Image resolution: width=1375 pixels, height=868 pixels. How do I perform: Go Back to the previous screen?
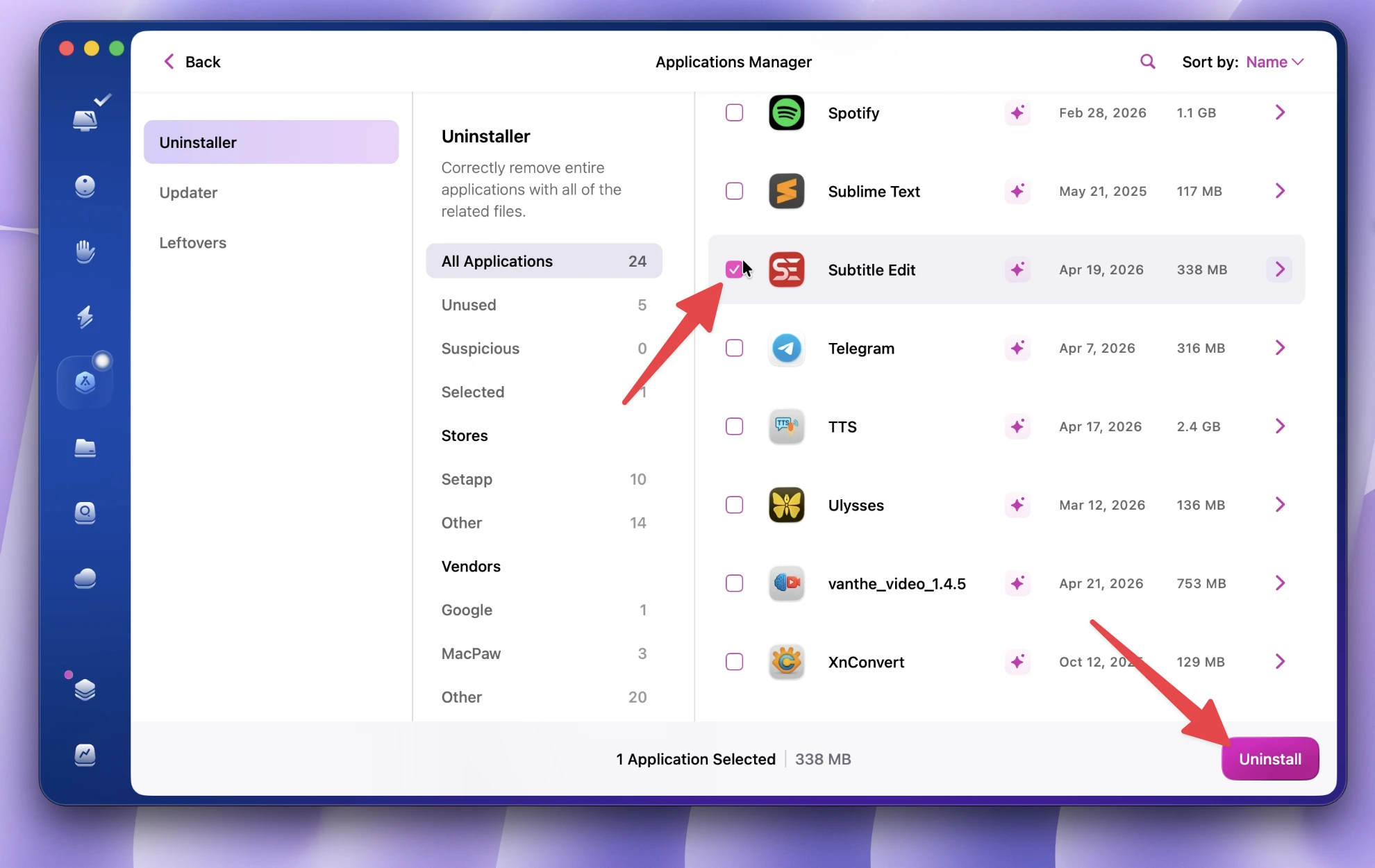coord(192,62)
